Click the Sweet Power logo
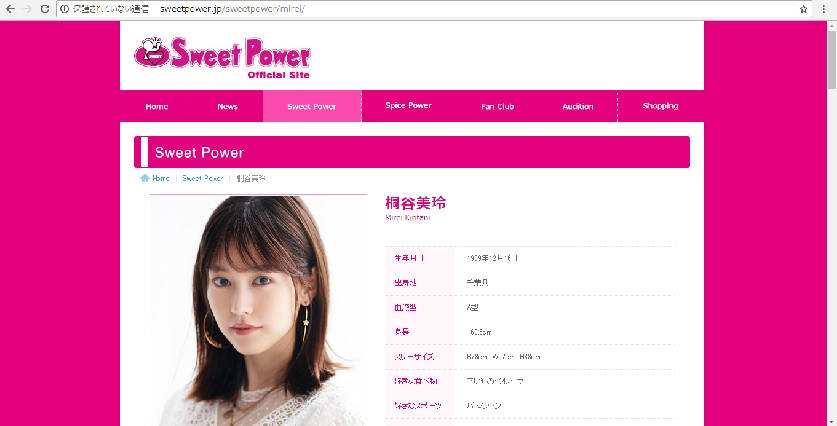 [x=222, y=58]
